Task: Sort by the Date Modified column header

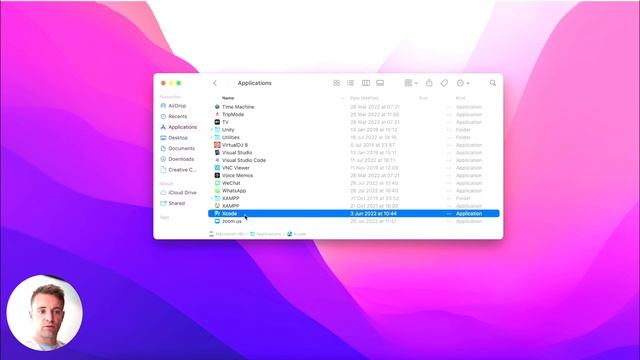Action: tap(364, 98)
